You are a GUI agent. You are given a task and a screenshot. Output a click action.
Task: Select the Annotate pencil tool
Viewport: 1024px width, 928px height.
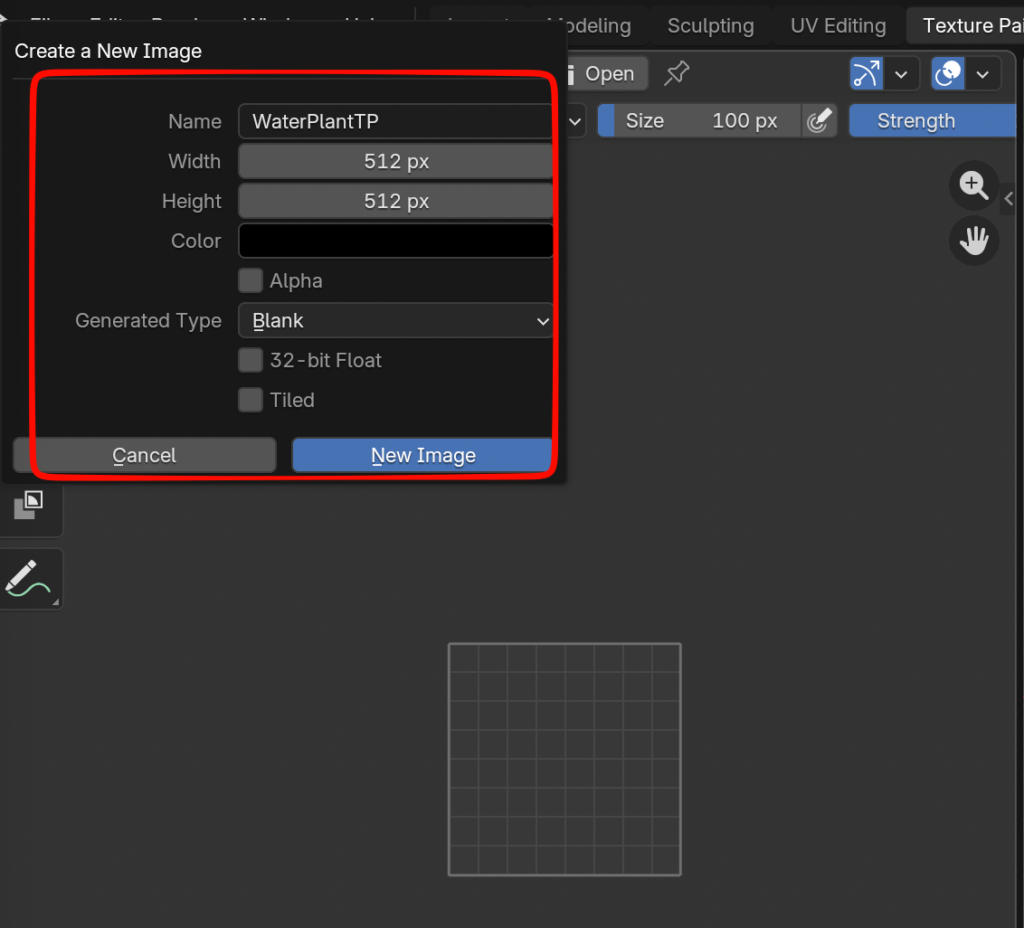[x=30, y=578]
